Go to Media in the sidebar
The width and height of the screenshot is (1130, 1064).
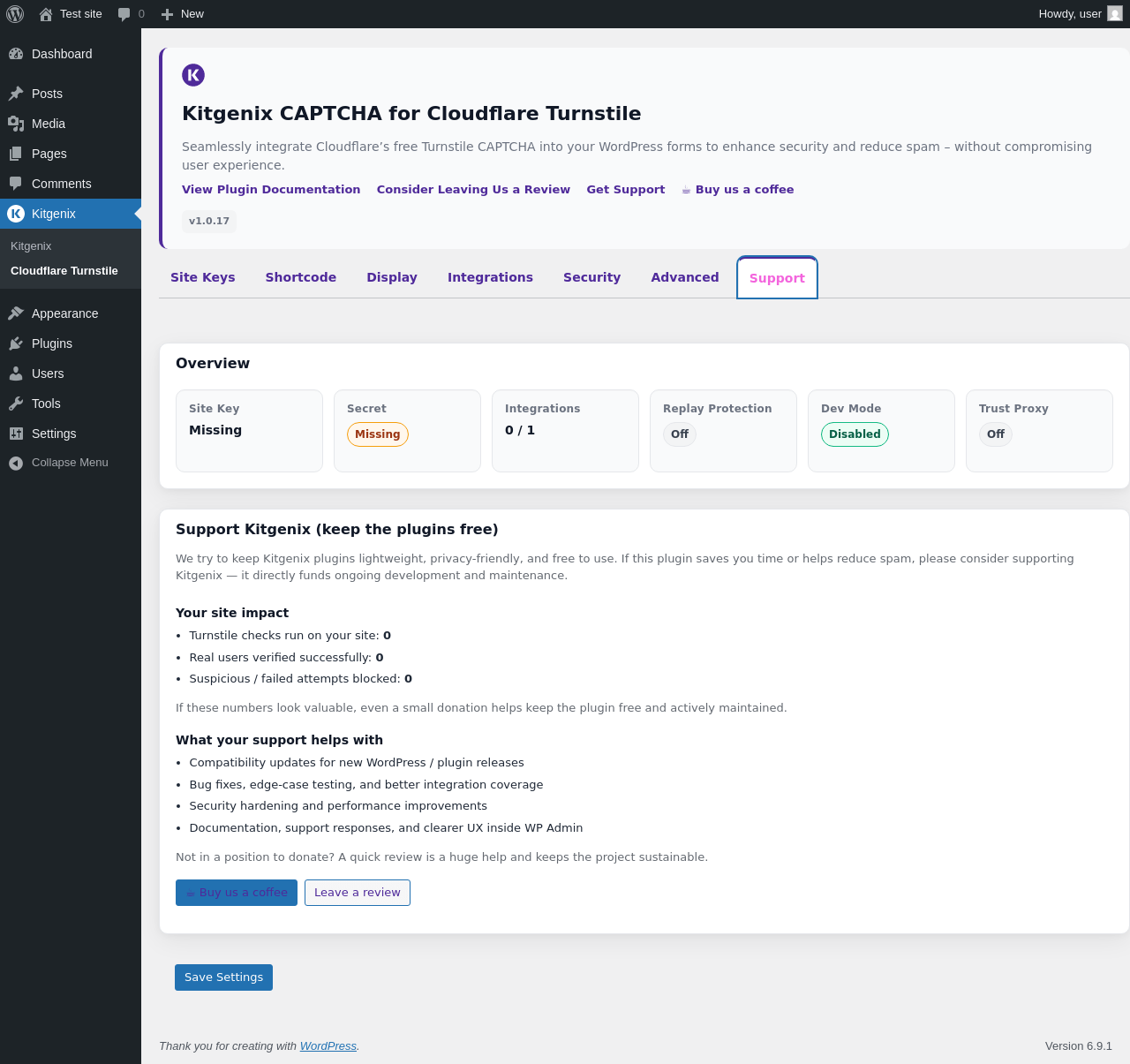point(71,124)
